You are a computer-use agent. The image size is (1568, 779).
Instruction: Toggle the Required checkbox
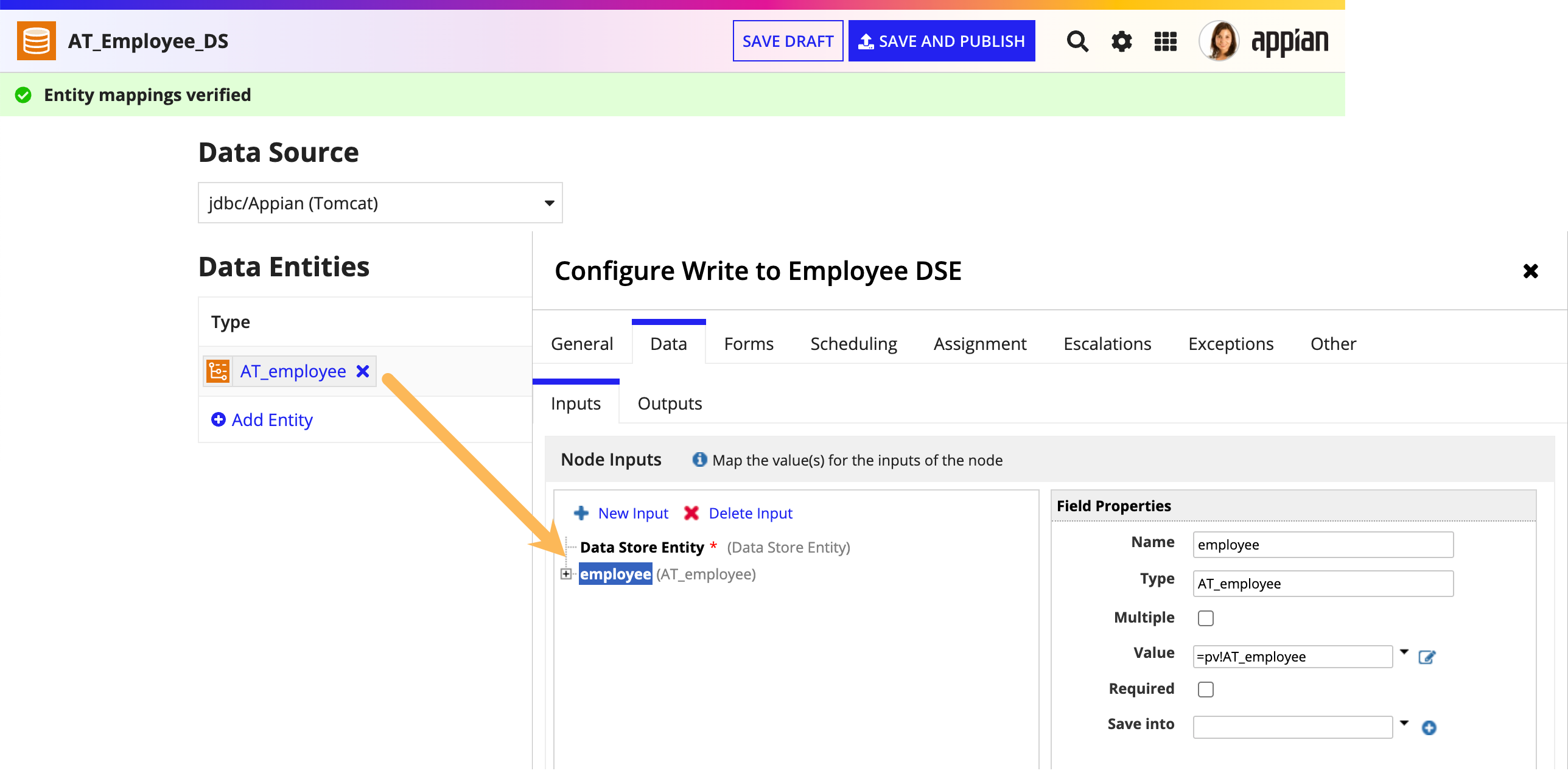click(1206, 690)
